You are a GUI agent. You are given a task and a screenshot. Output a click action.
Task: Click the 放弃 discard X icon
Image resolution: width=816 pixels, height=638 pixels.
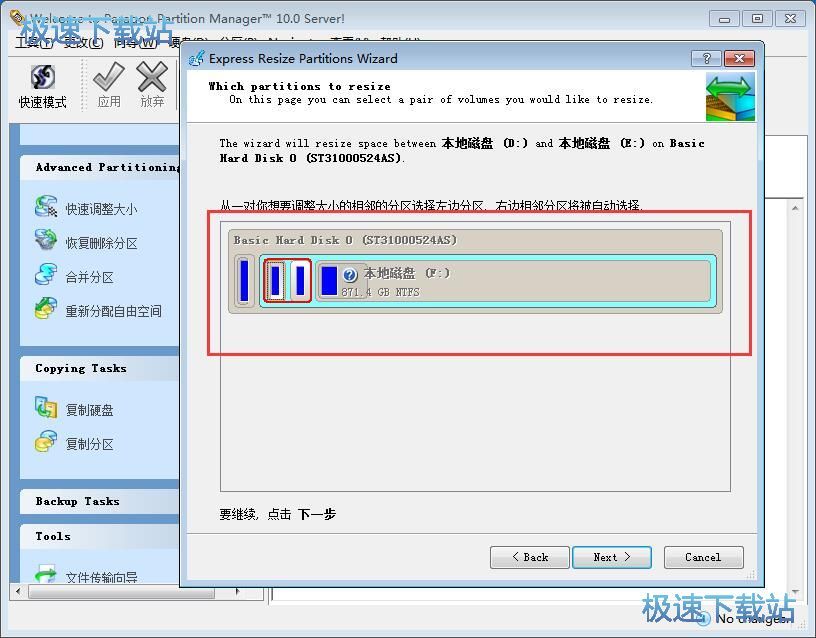(152, 76)
